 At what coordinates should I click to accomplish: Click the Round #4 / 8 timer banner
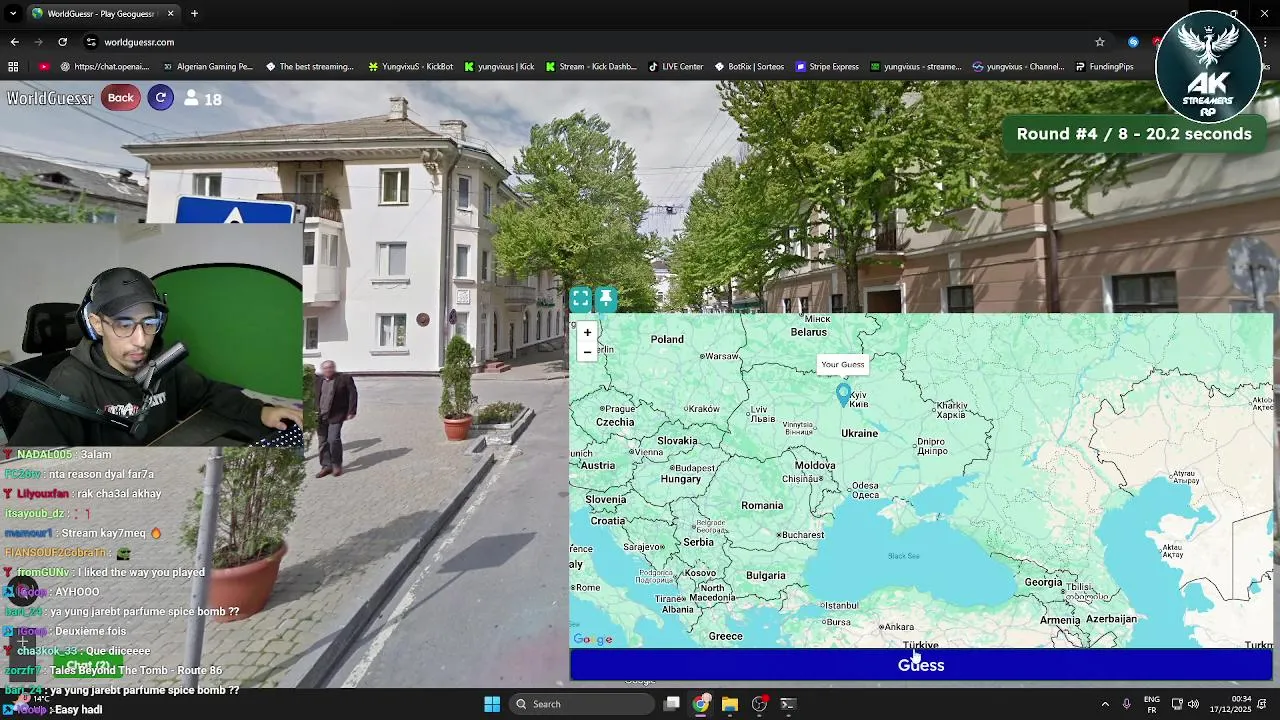tap(1134, 134)
